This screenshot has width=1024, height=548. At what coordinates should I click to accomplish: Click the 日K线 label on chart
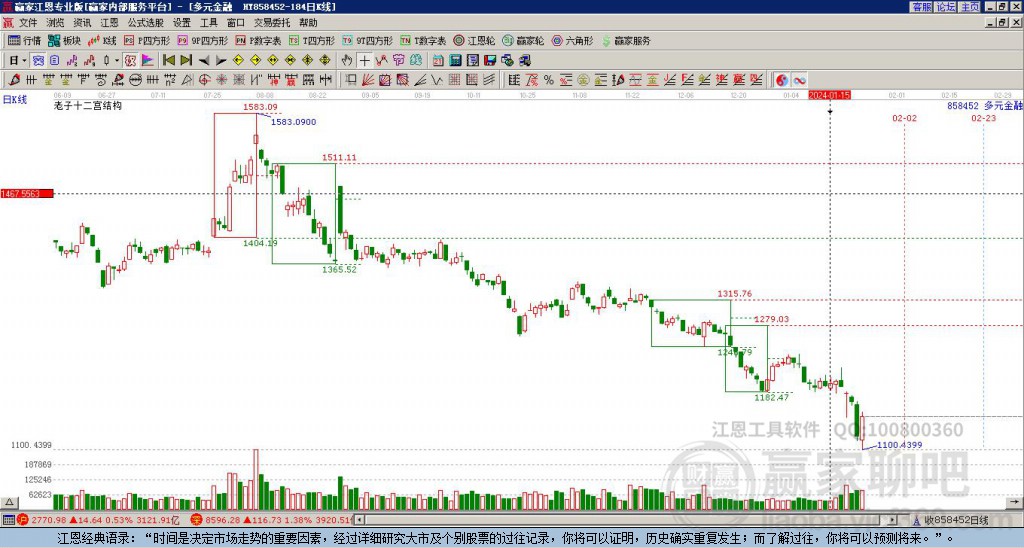point(14,99)
